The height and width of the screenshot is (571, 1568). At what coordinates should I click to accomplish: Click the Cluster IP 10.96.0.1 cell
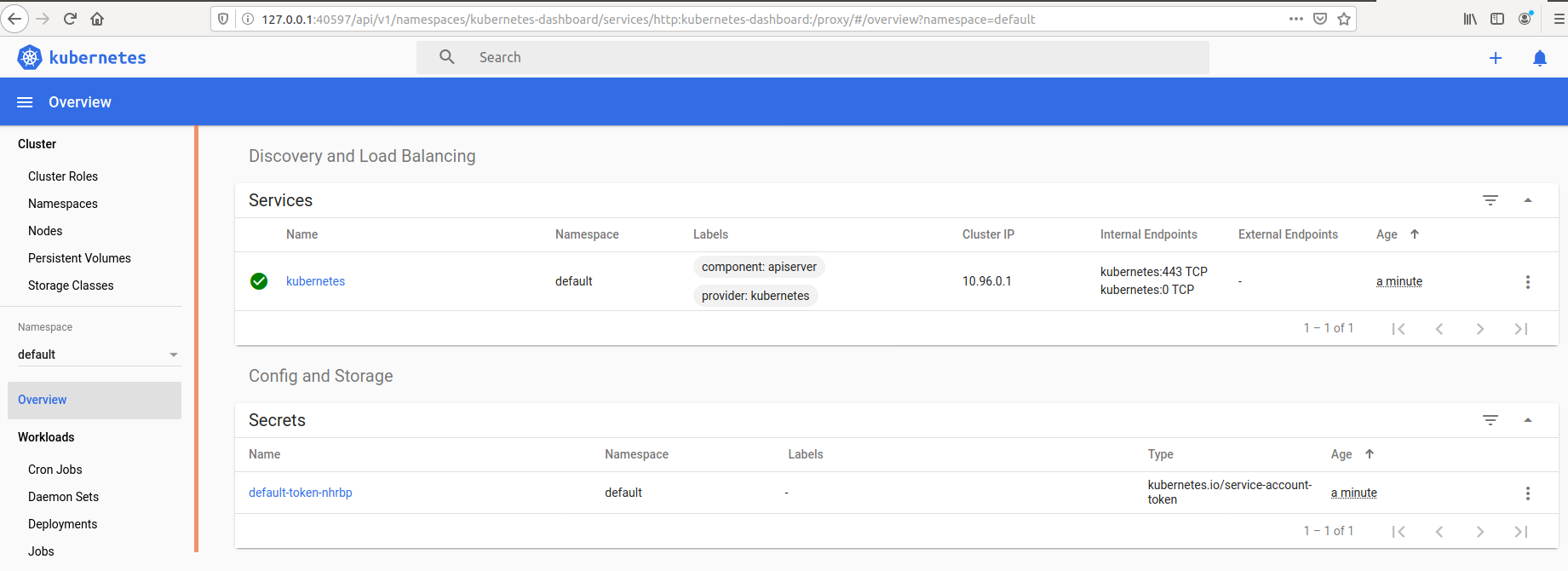987,281
